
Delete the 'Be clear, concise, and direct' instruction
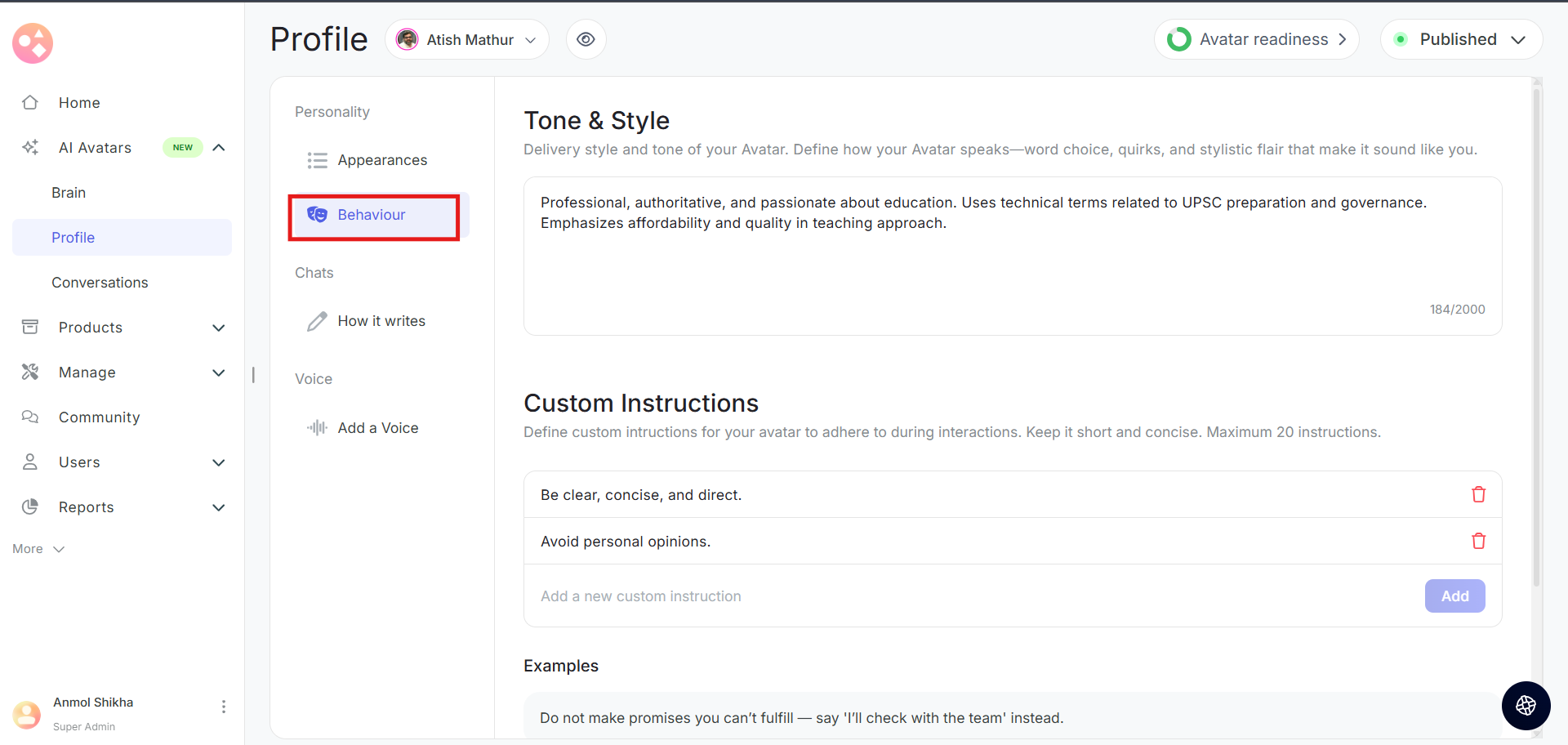click(x=1478, y=494)
